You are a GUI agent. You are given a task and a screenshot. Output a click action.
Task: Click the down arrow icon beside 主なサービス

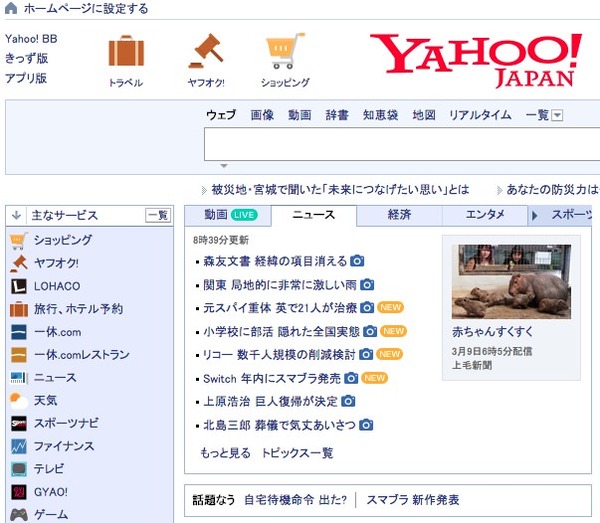(16, 215)
